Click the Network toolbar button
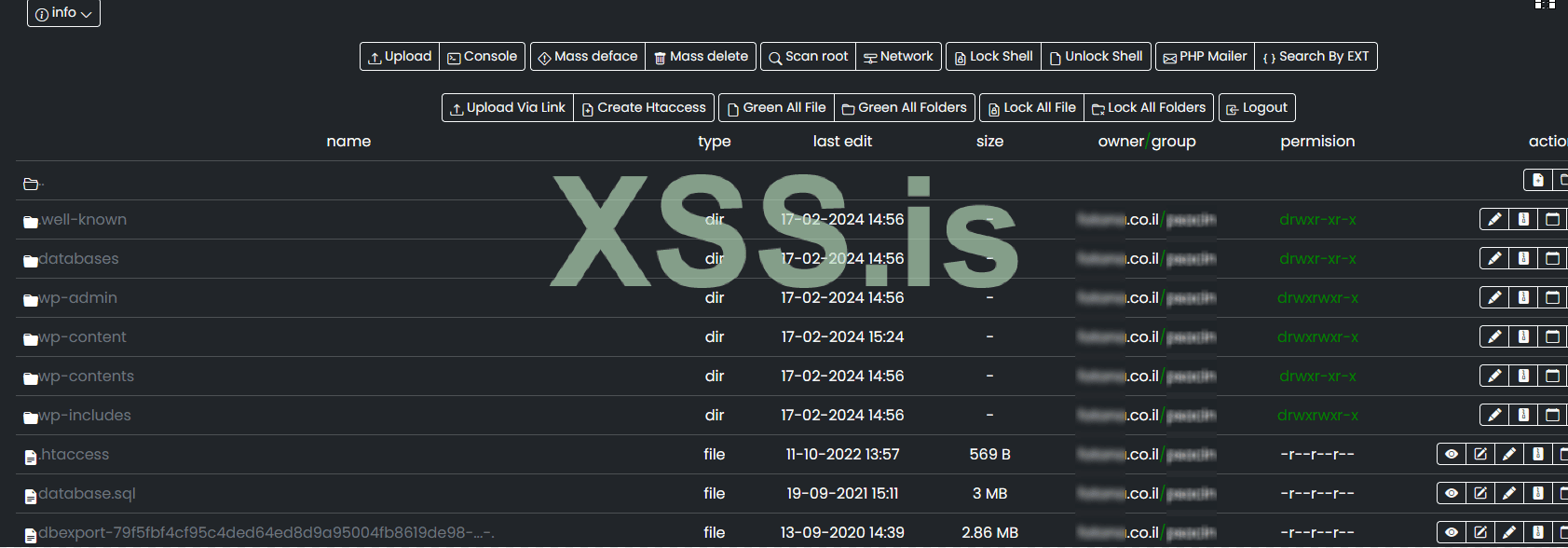Screen dimensions: 1568x548 point(898,57)
